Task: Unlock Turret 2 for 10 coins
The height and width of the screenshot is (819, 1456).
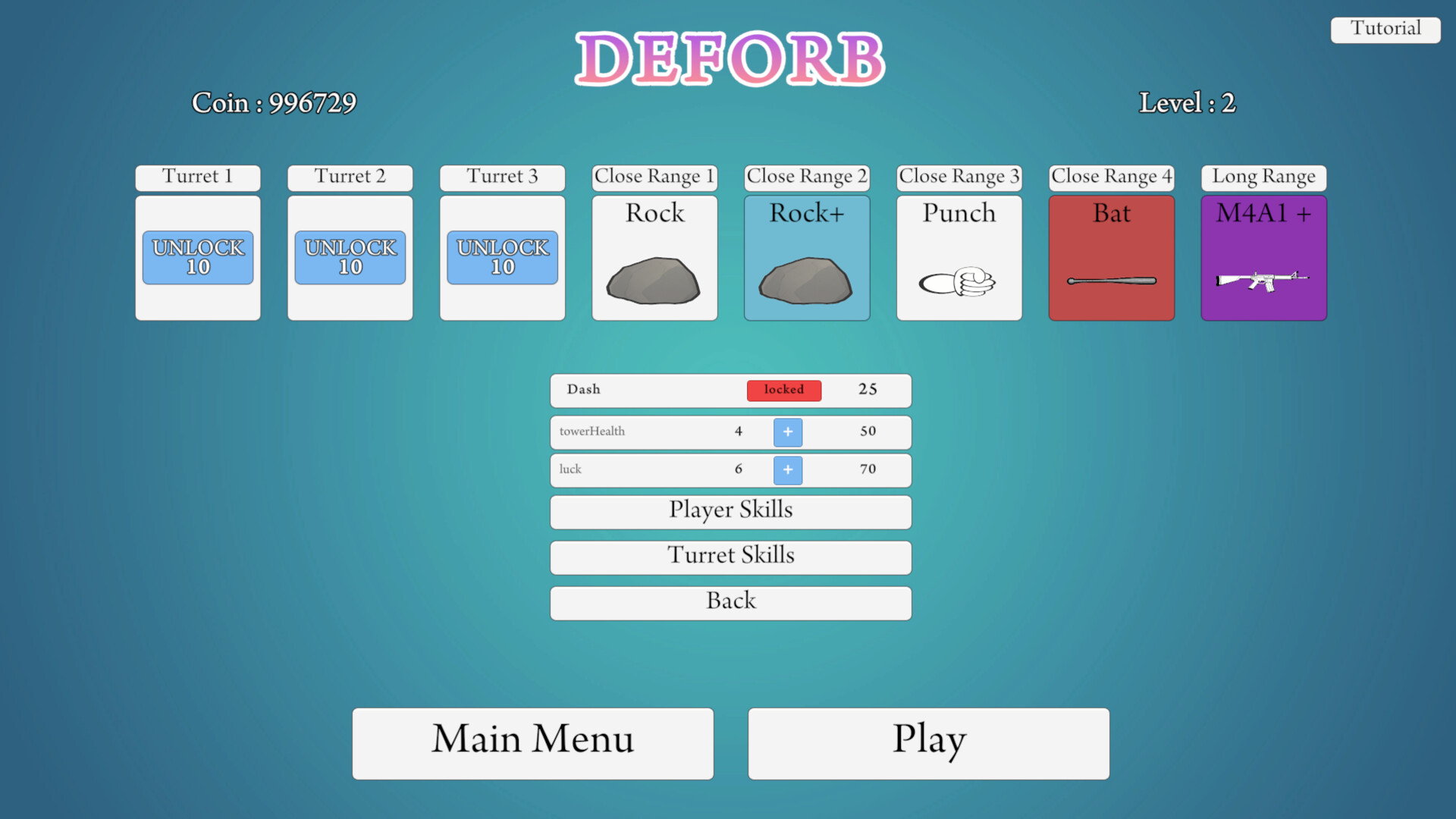Action: click(350, 258)
